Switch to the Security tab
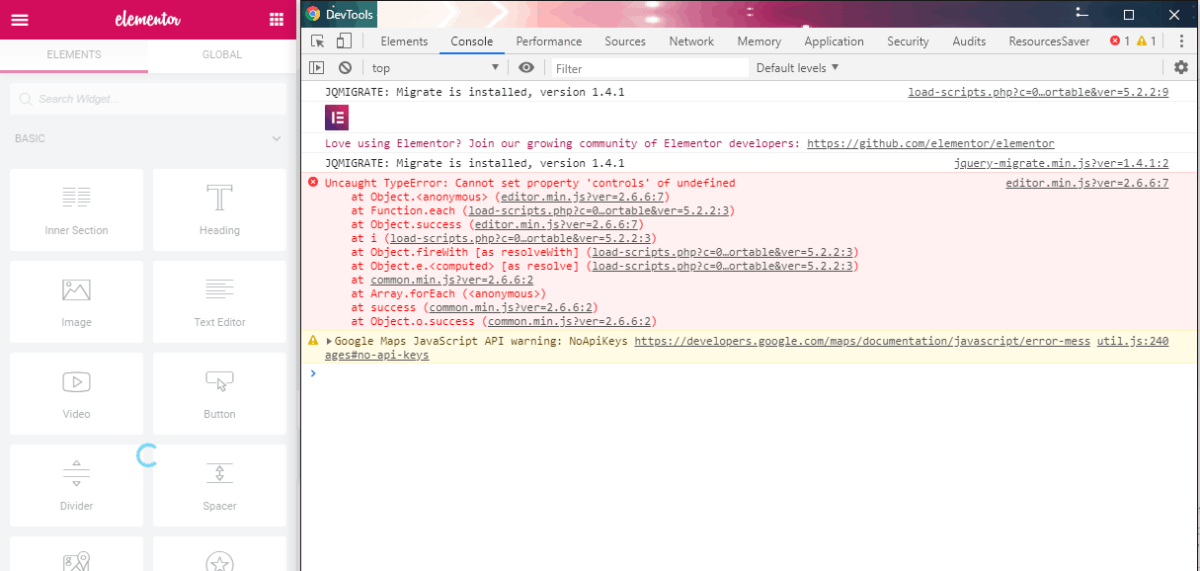 908,41
